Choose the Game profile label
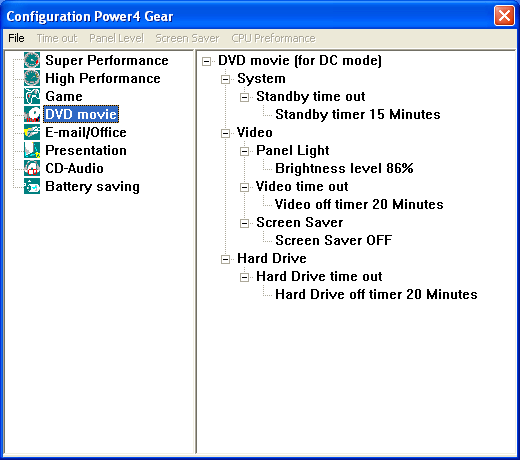Image resolution: width=521 pixels, height=460 pixels. pos(64,96)
